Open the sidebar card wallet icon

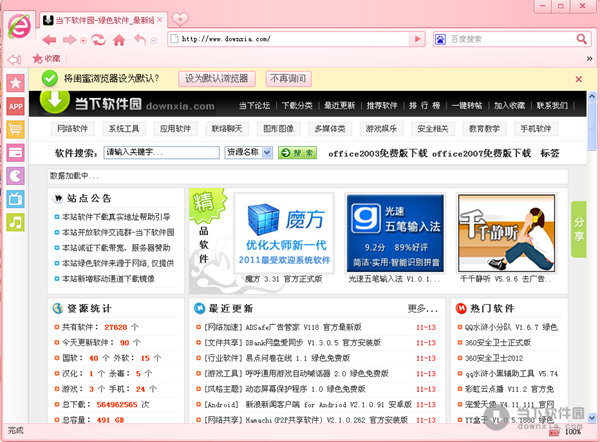(16, 152)
